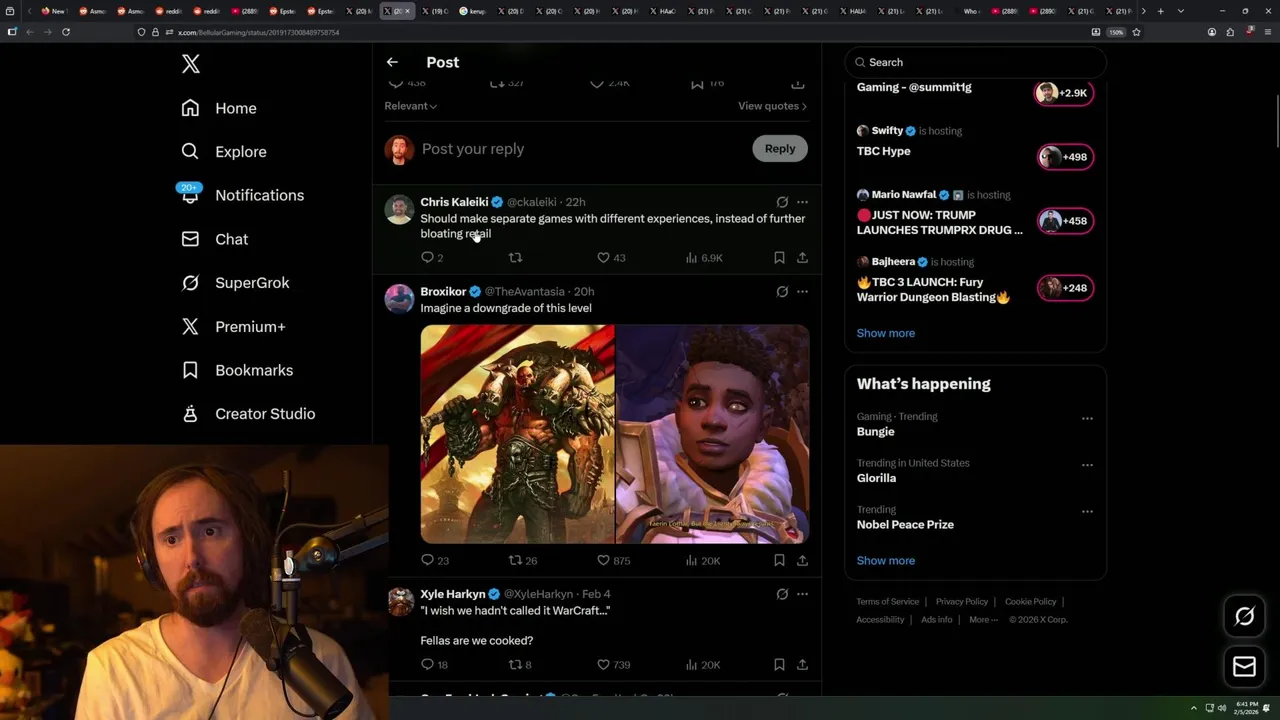
Task: Expand the Relevant sort dropdown
Action: point(410,106)
